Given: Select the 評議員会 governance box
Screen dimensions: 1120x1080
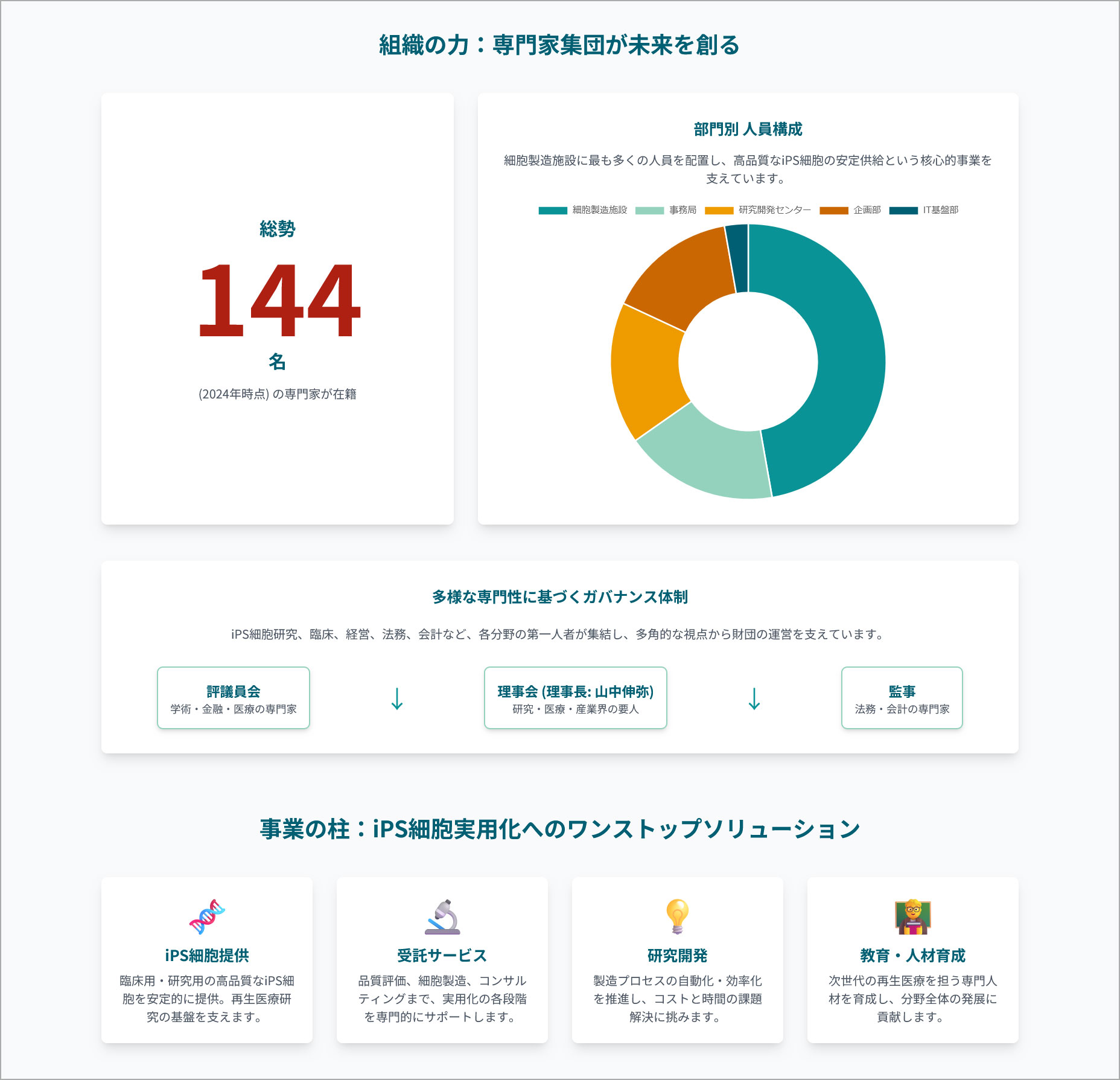Looking at the screenshot, I should (234, 698).
